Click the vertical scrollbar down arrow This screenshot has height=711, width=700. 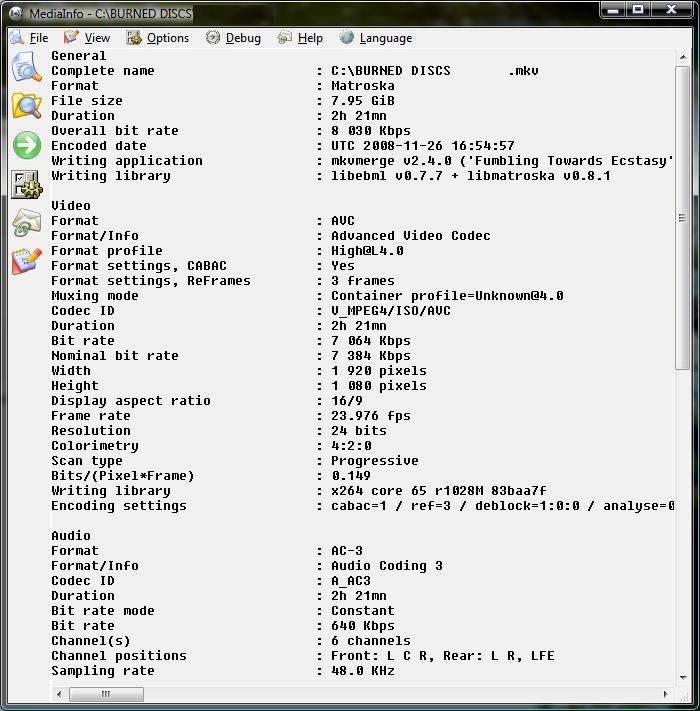pyautogui.click(x=683, y=677)
